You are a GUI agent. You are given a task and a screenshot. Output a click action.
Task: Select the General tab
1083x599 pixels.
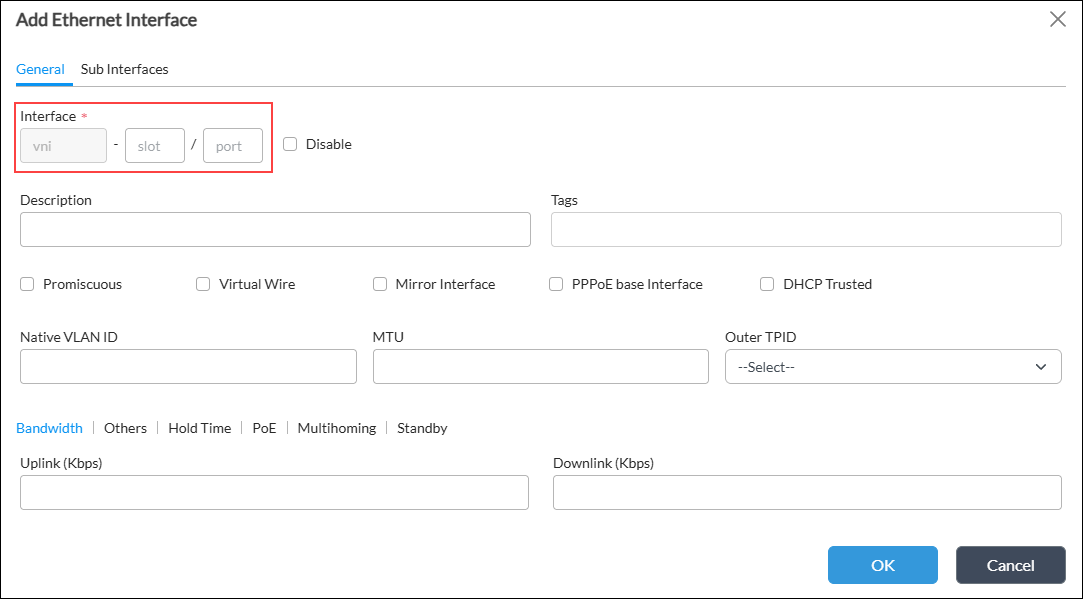coord(40,69)
